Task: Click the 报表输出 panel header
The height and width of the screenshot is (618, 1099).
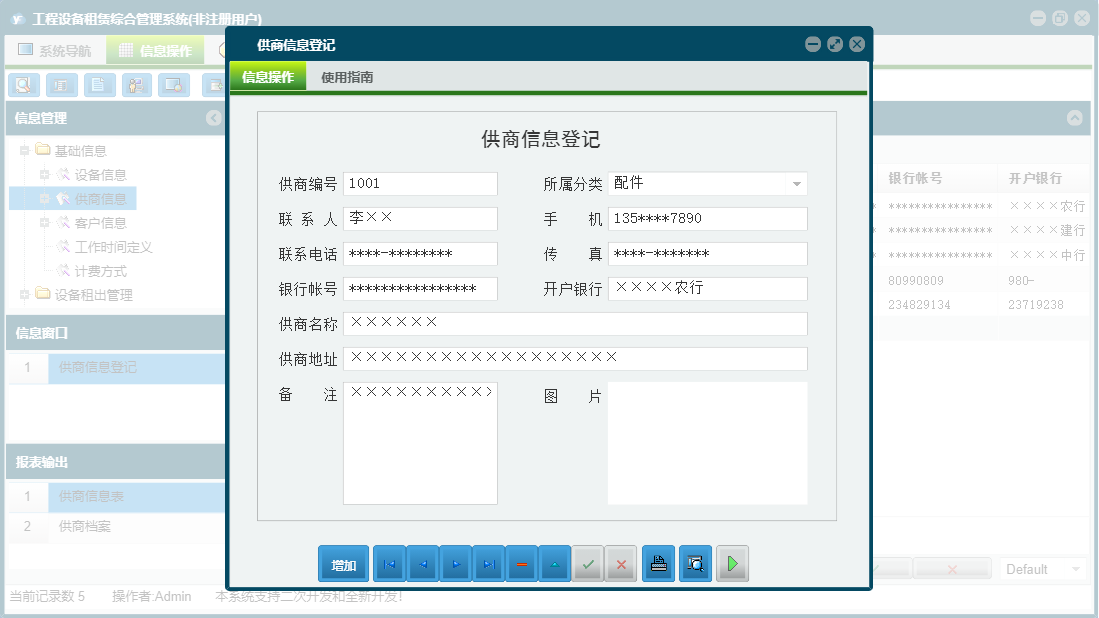Action: click(116, 462)
